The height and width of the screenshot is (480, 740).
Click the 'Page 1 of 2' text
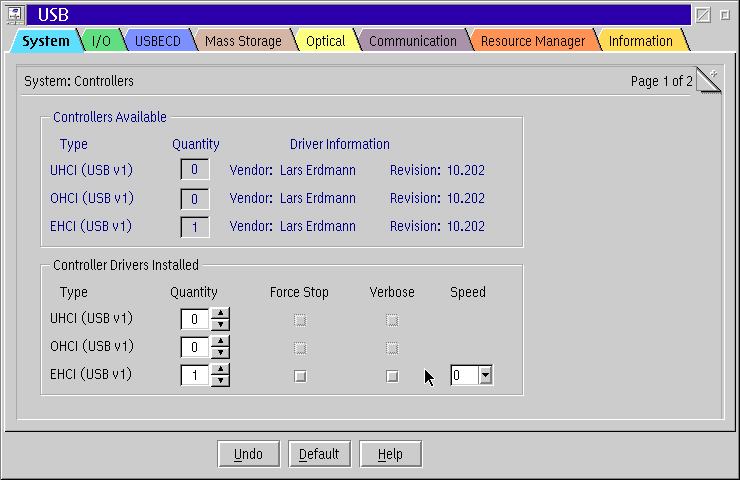click(662, 81)
